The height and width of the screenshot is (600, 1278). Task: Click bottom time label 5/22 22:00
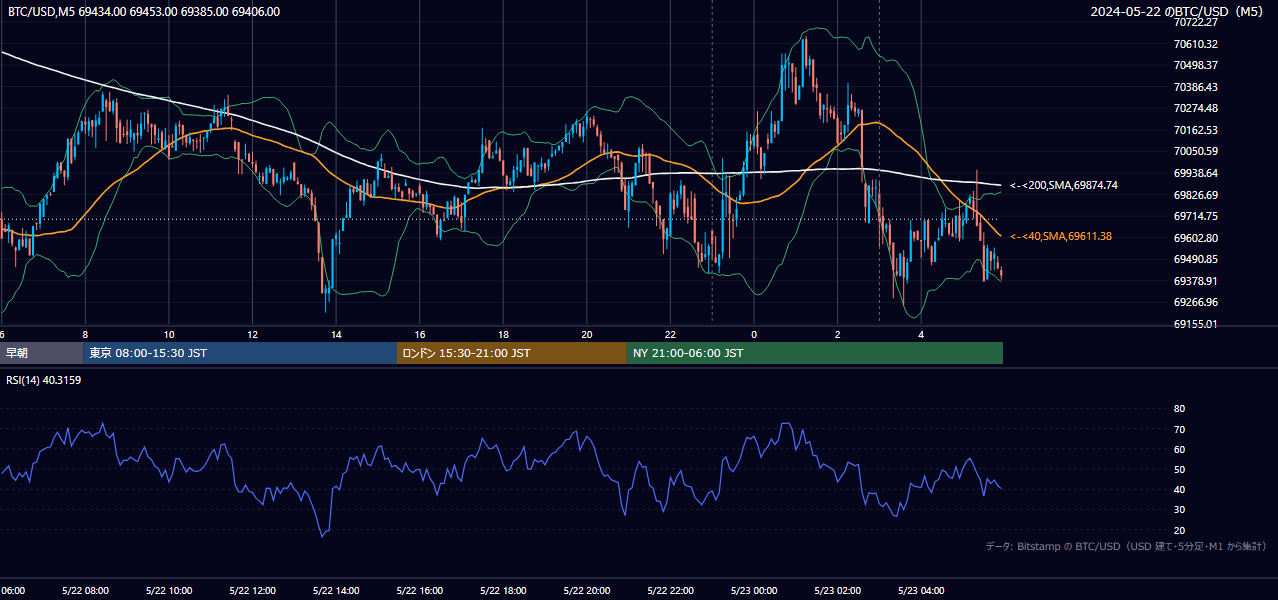pyautogui.click(x=670, y=590)
